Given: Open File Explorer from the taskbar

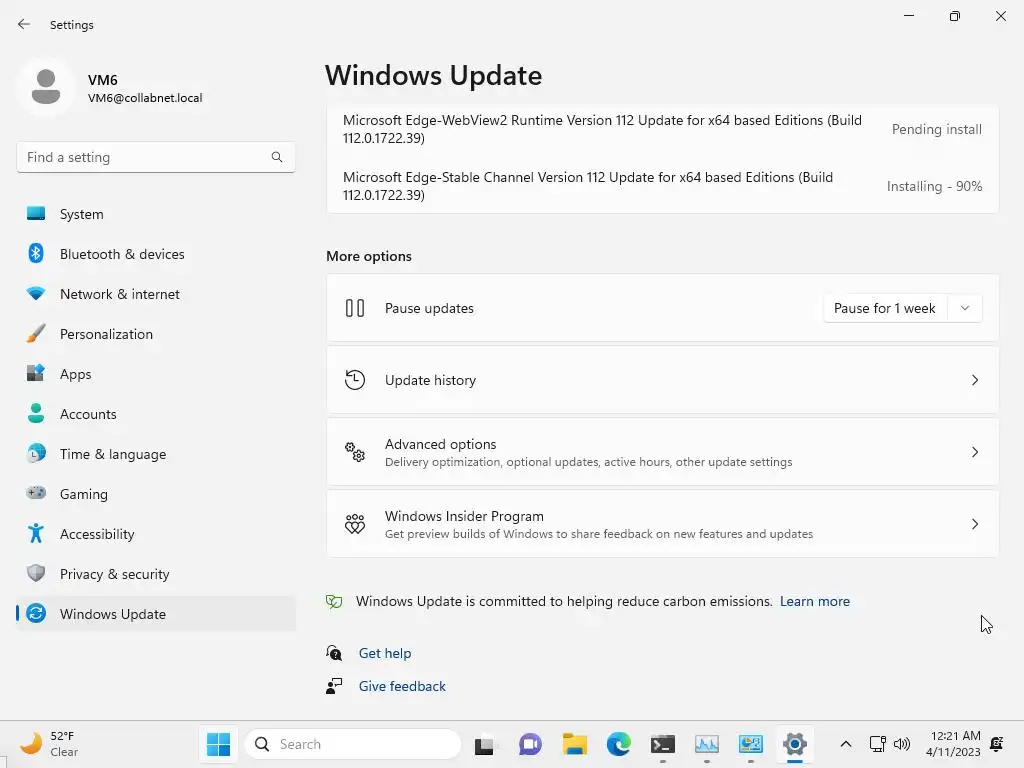Looking at the screenshot, I should click(575, 744).
